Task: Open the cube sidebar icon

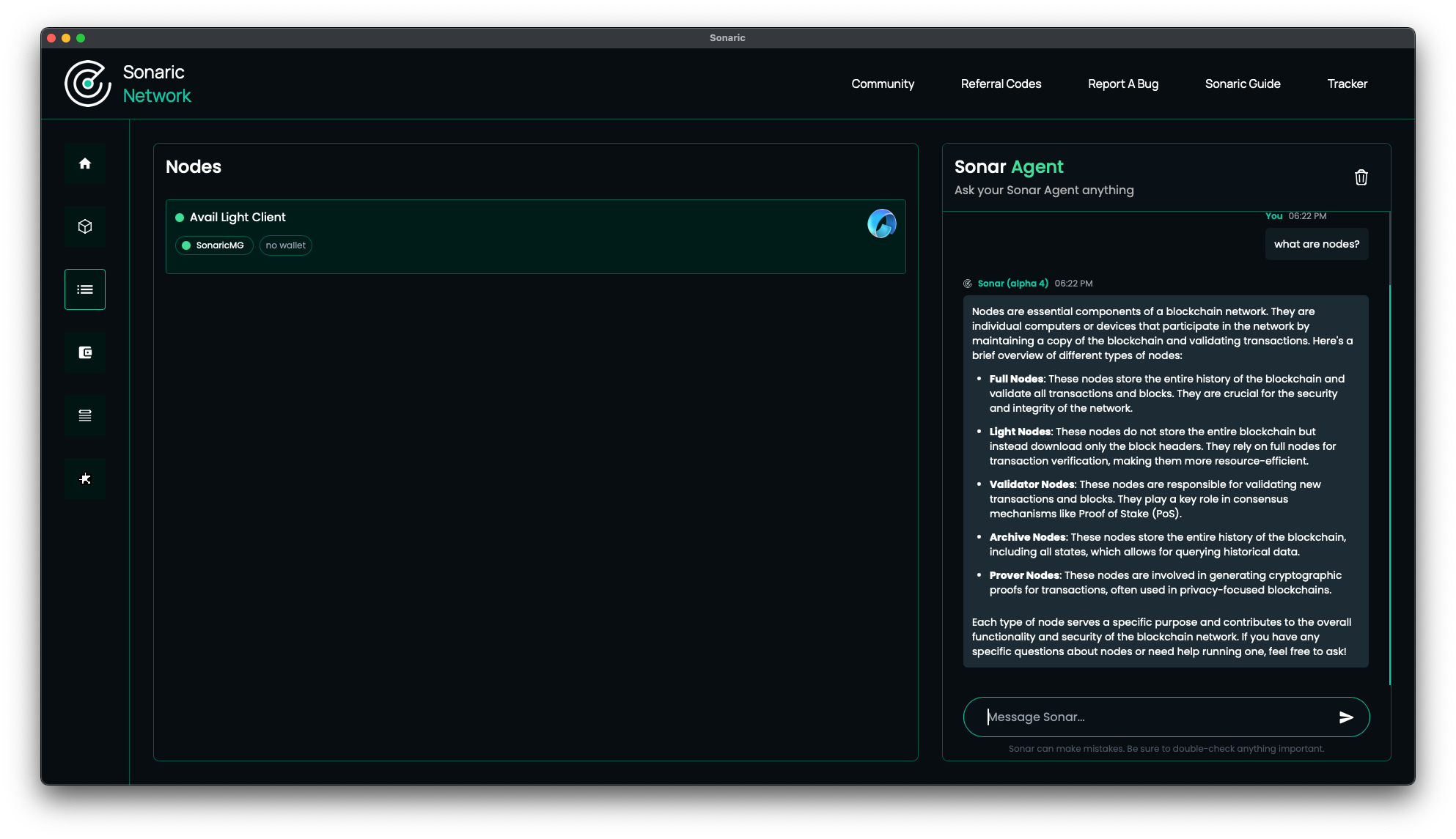Action: [85, 226]
